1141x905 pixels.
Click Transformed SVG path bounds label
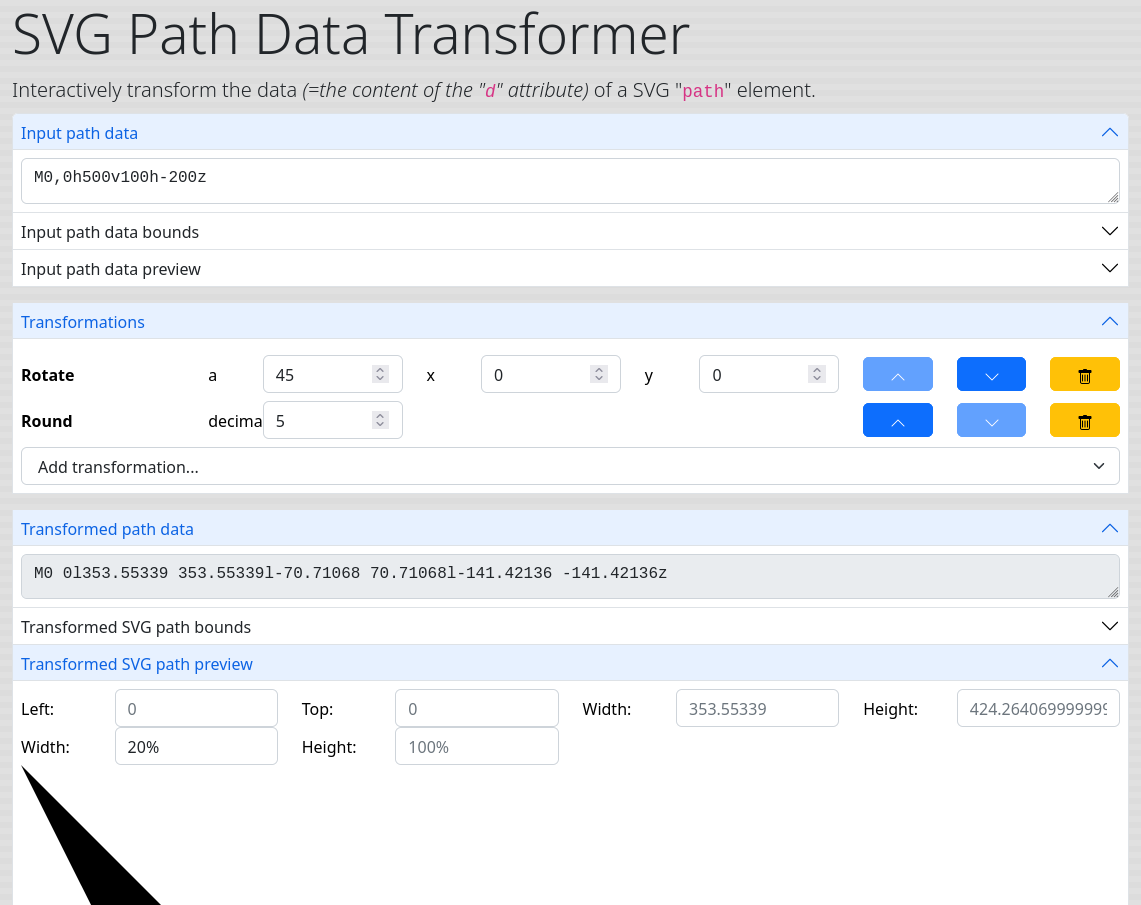(x=136, y=627)
